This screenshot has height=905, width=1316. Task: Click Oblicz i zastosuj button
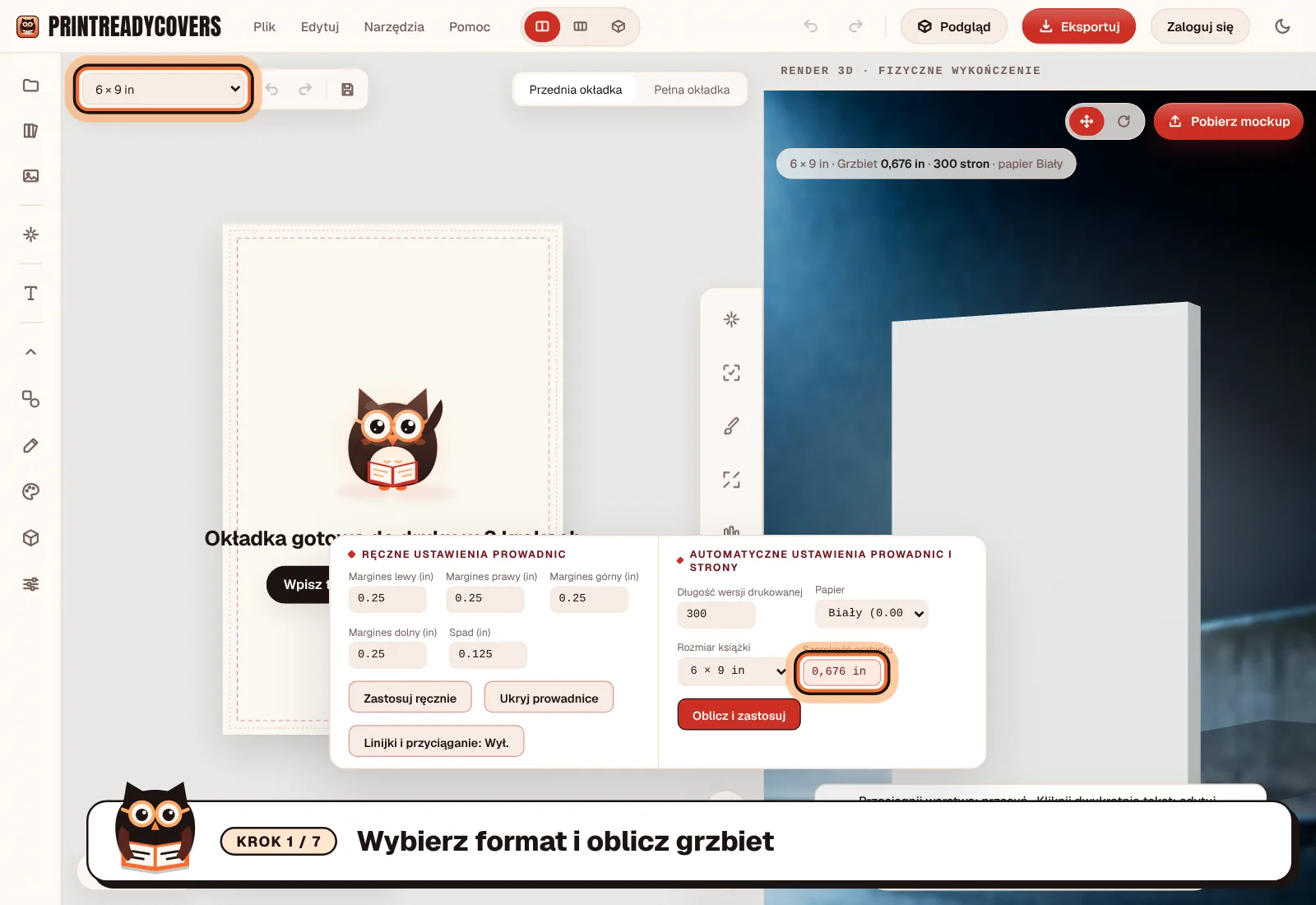[739, 716]
